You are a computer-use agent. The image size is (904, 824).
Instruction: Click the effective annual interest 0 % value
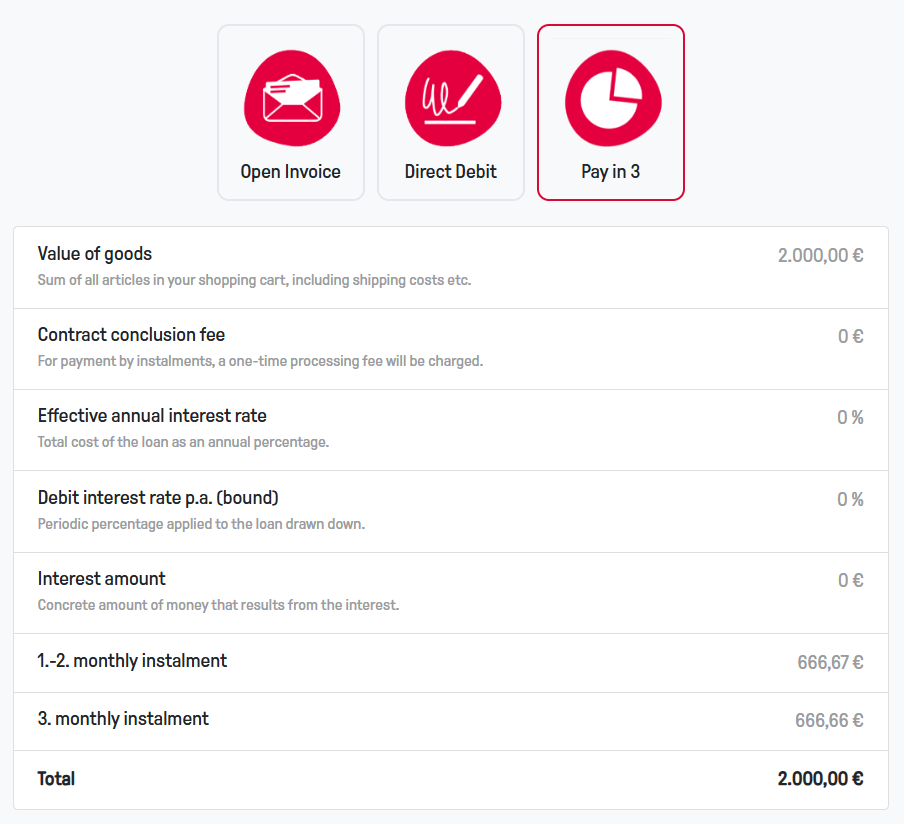coord(850,417)
